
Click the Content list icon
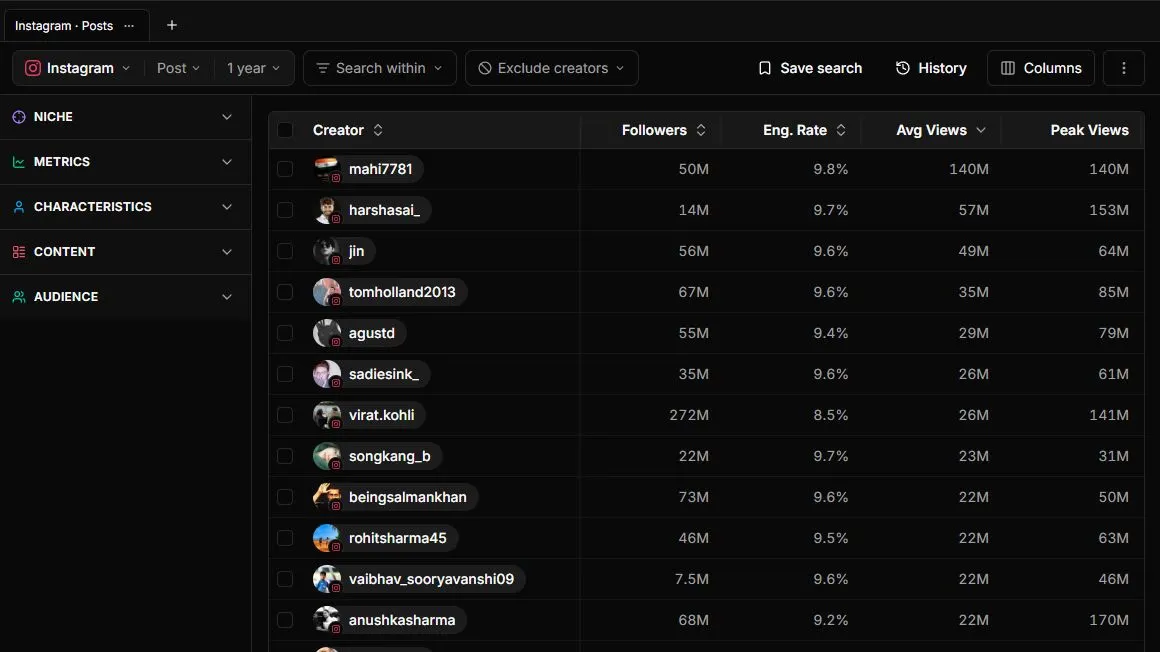point(19,252)
